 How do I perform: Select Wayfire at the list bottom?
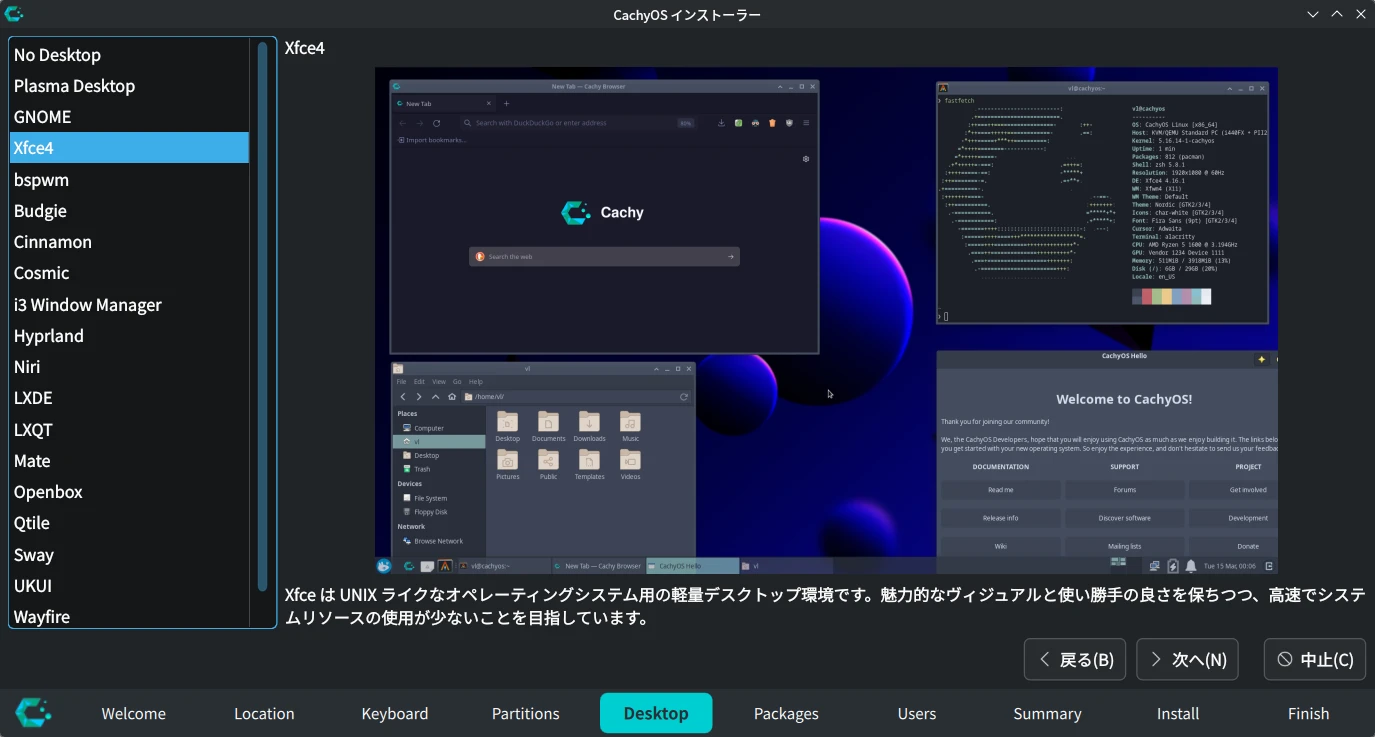click(42, 616)
